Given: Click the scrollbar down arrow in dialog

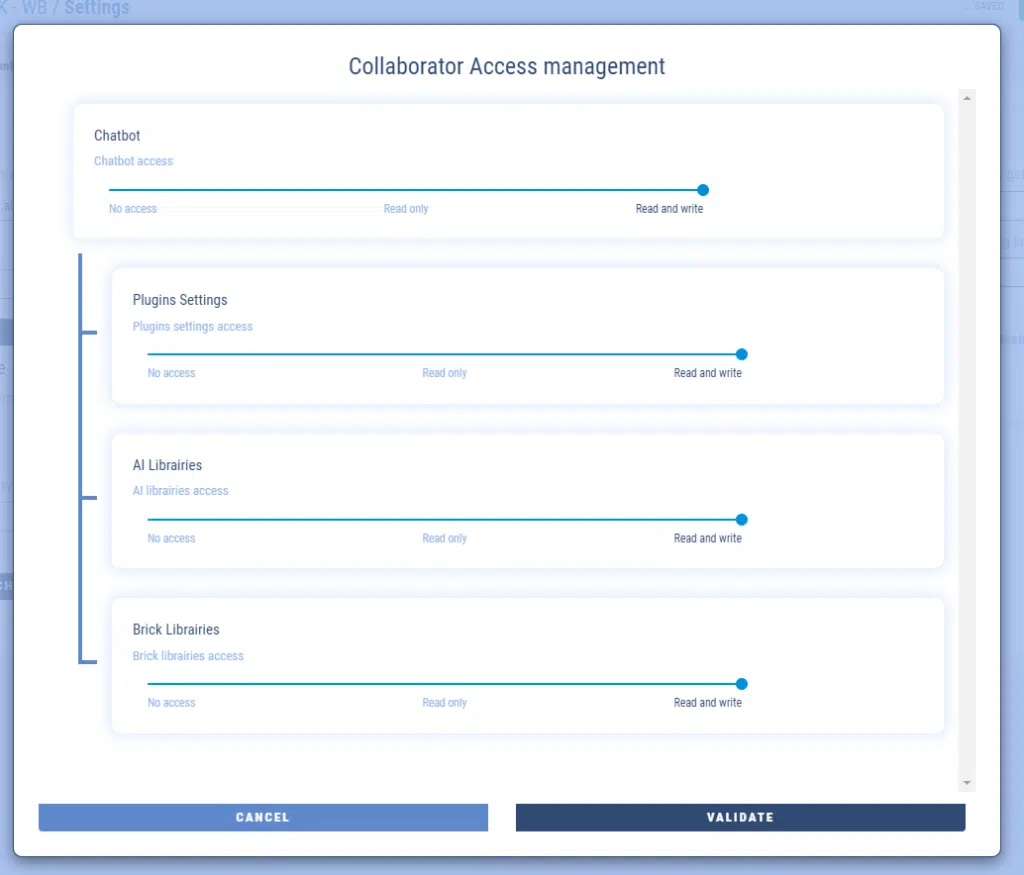Looking at the screenshot, I should point(966,782).
